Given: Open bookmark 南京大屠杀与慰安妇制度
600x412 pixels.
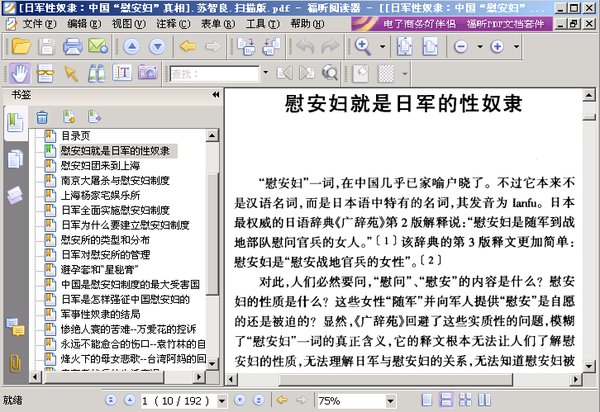Looking at the screenshot, I should [115, 180].
